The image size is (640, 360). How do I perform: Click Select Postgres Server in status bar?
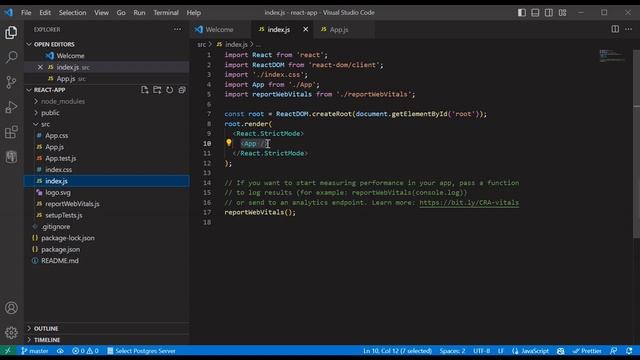tap(141, 351)
